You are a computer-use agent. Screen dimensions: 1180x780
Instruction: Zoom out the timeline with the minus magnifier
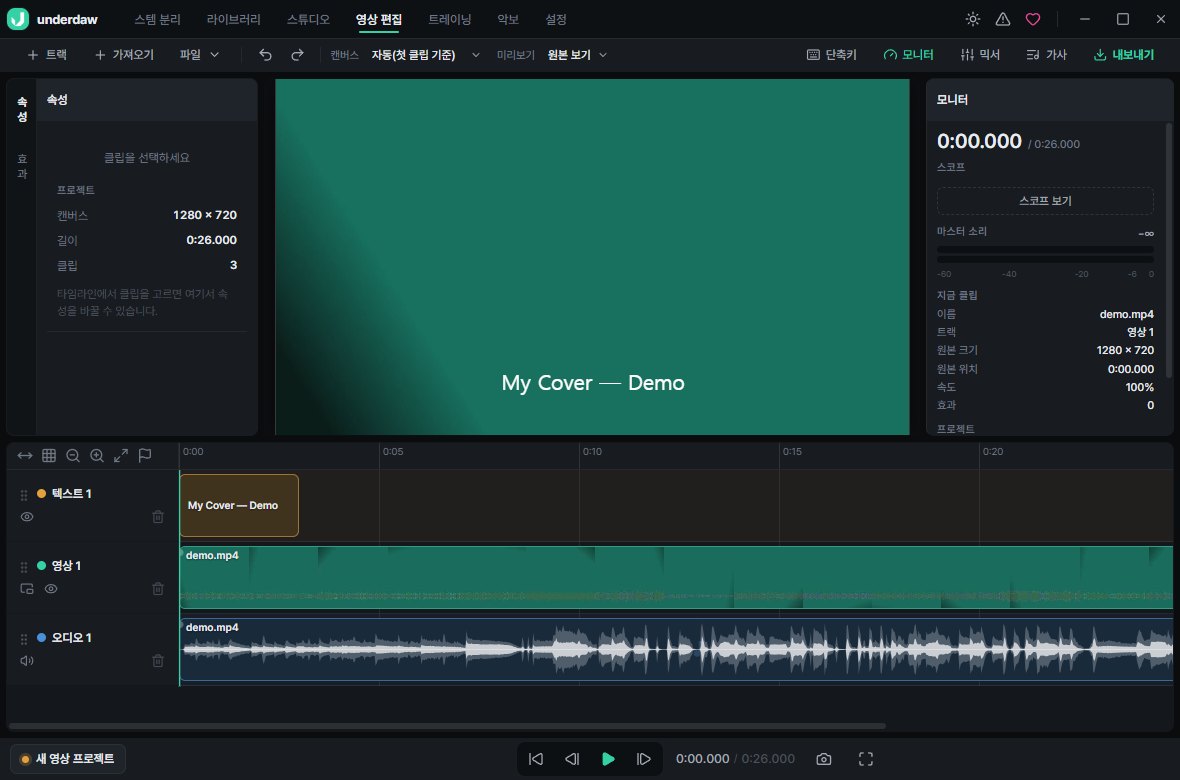(73, 456)
